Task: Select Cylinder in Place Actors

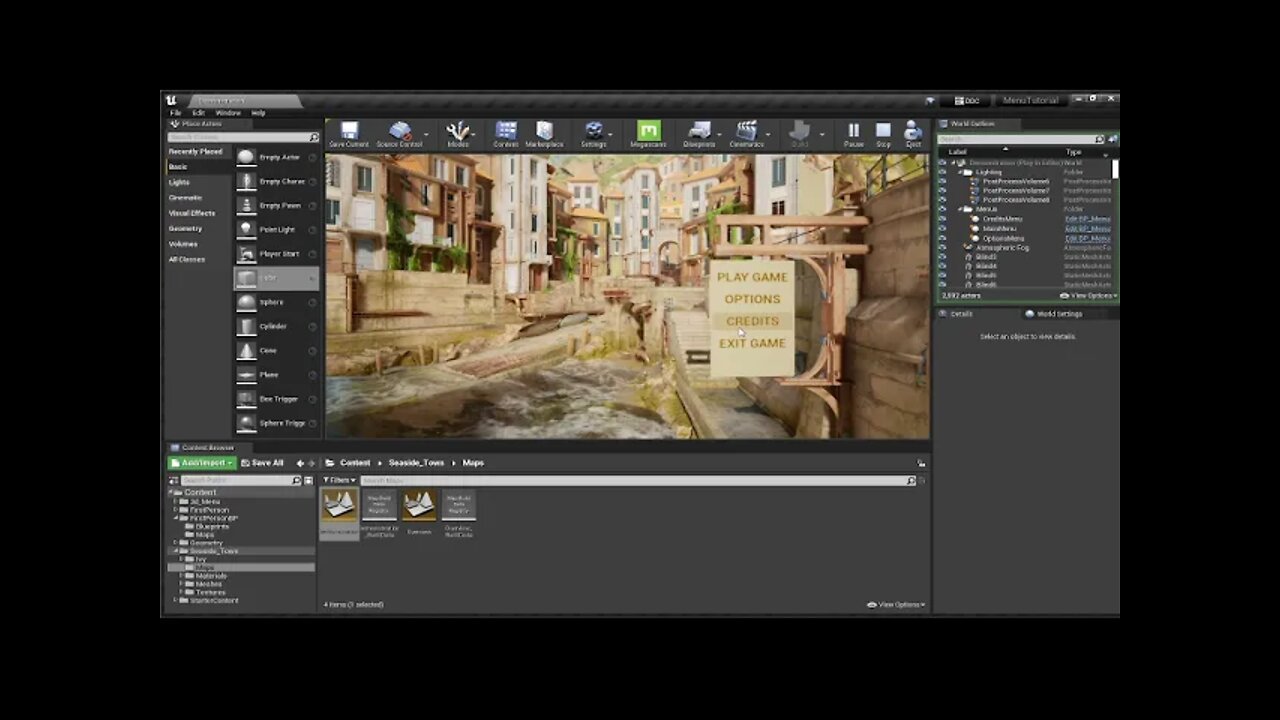Action: [x=277, y=326]
